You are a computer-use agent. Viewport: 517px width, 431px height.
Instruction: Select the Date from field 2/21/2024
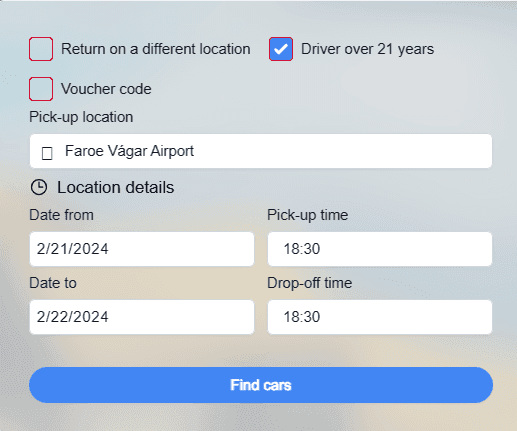pos(142,249)
